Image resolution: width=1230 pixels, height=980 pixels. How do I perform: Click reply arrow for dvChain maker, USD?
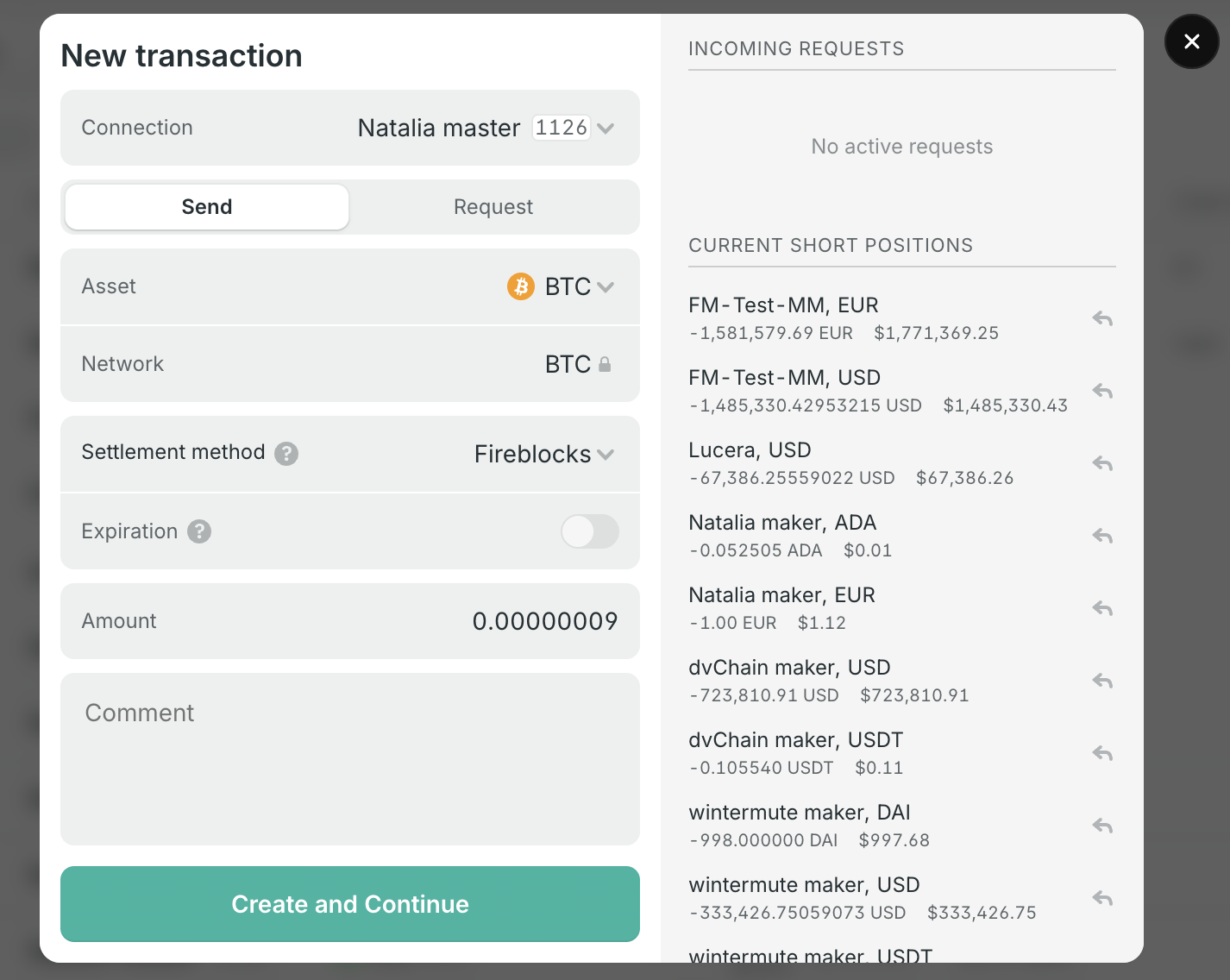pyautogui.click(x=1102, y=682)
